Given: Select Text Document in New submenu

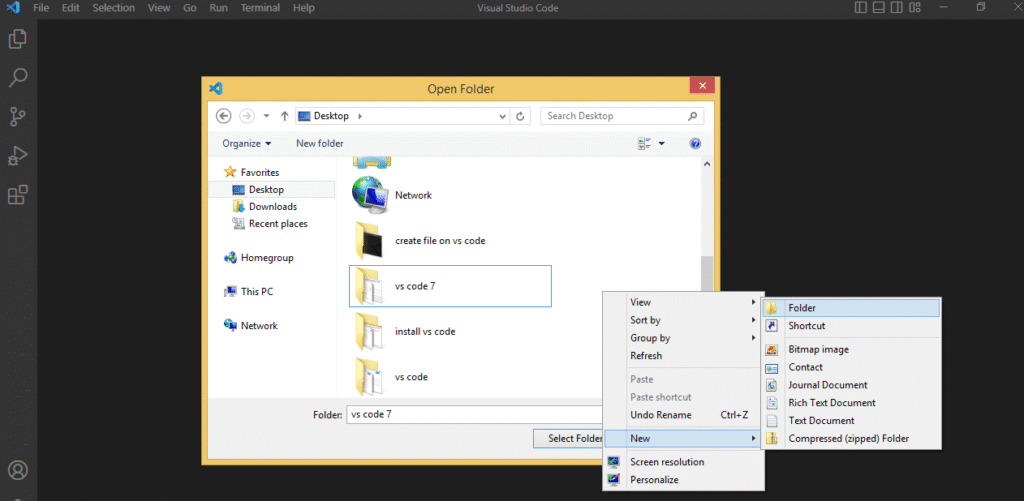Looking at the screenshot, I should tap(821, 421).
